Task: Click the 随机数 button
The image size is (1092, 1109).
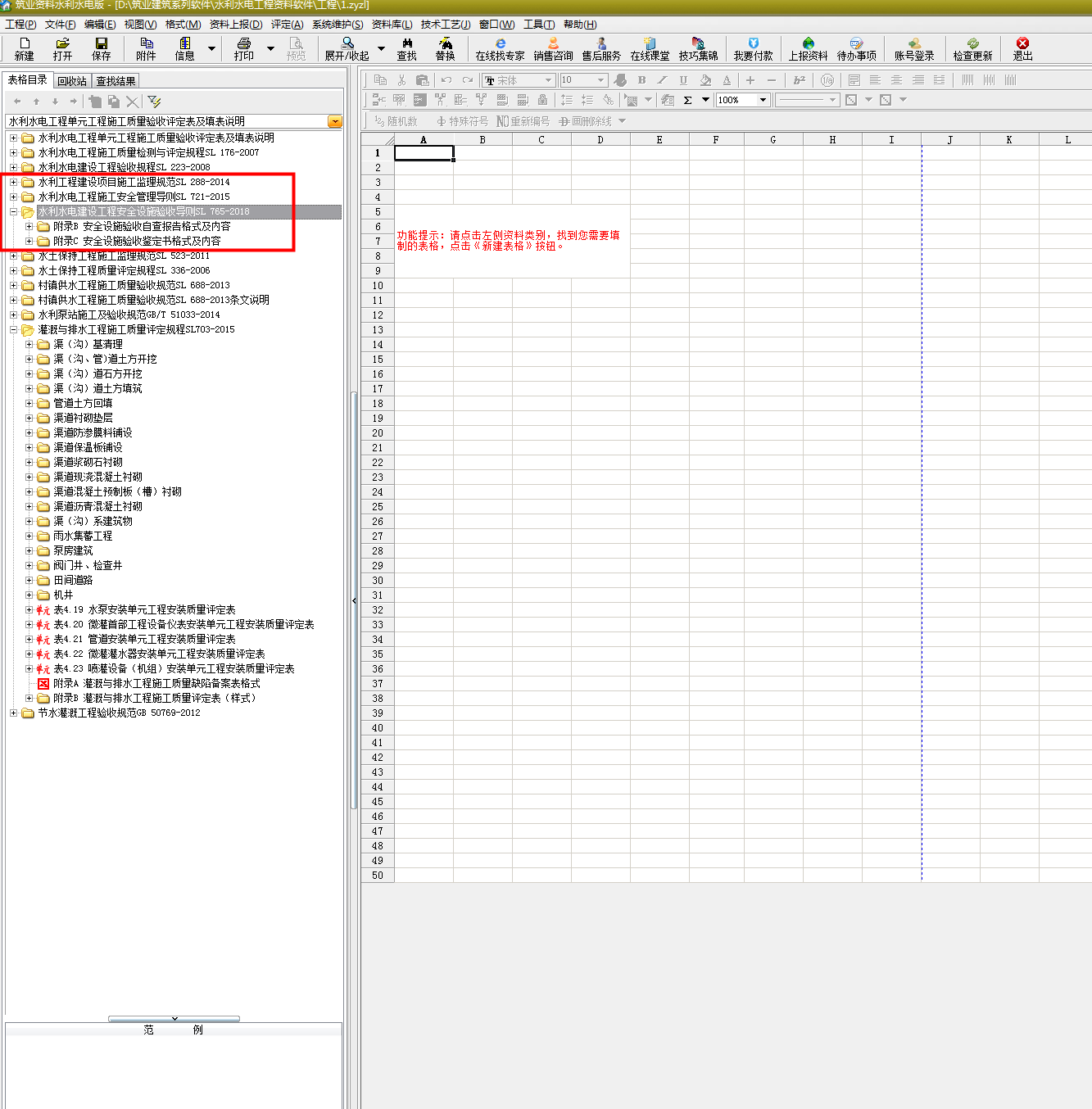Action: coord(396,121)
